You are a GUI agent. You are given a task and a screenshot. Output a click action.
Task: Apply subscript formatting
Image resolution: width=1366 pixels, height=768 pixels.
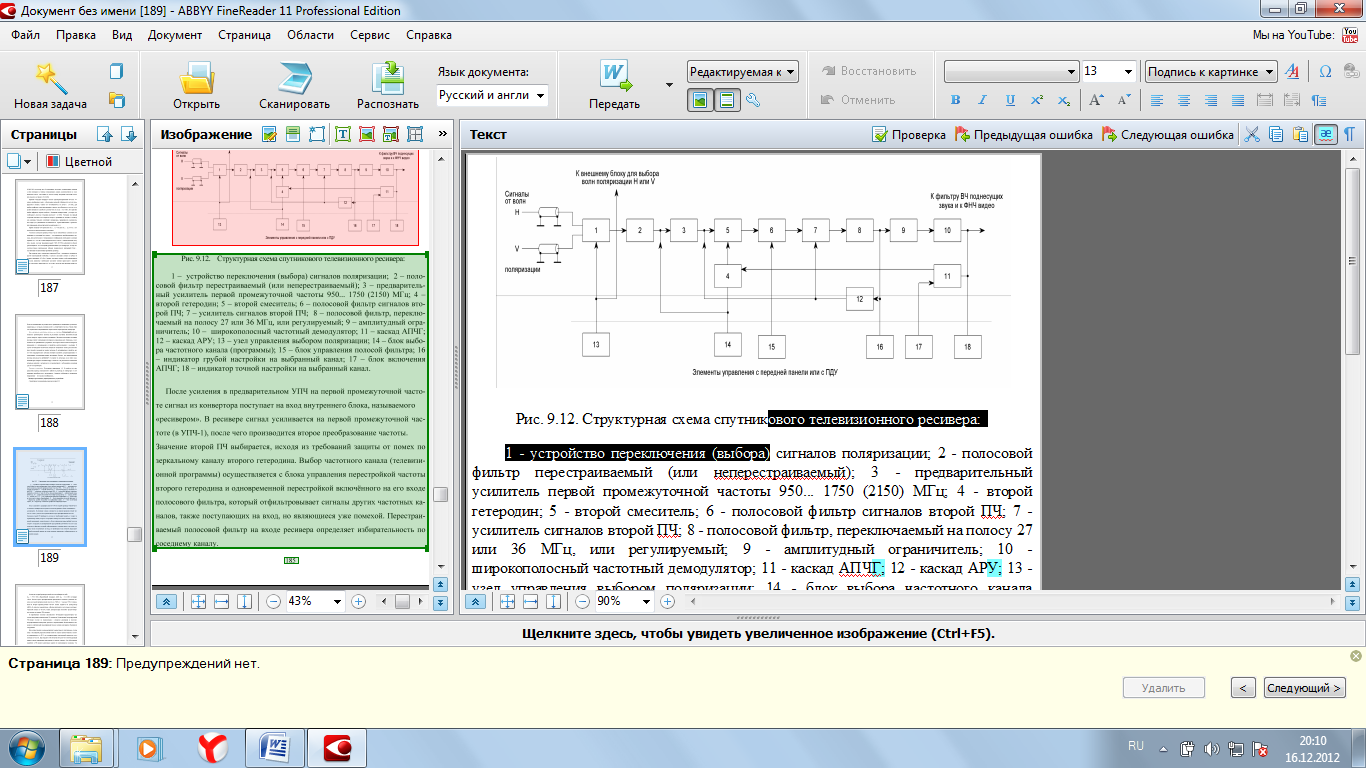point(1064,100)
